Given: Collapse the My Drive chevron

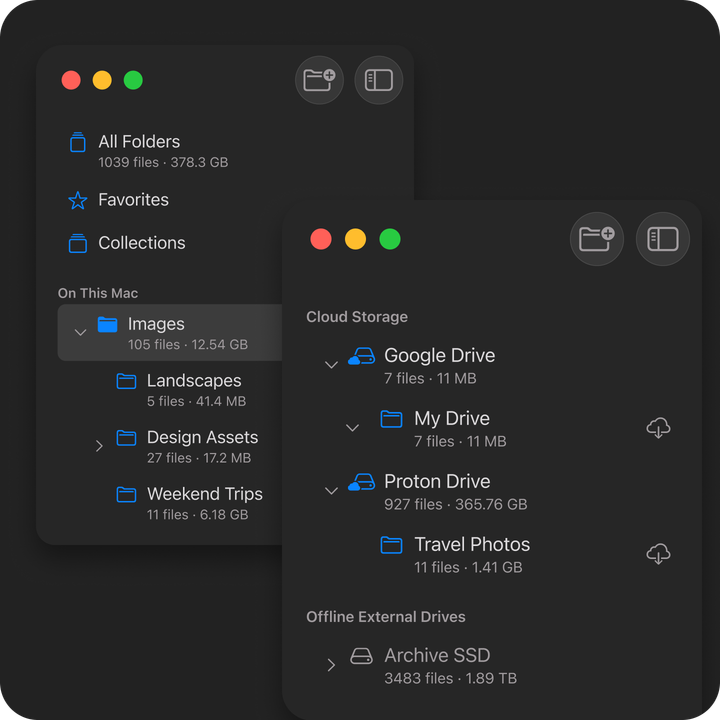Looking at the screenshot, I should pos(352,428).
